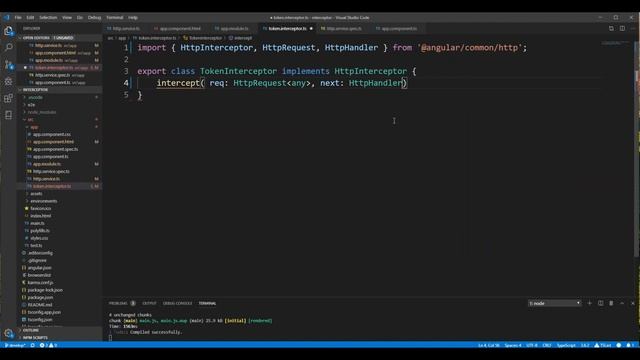Open errors and warnings in status bar

click(x=49, y=345)
